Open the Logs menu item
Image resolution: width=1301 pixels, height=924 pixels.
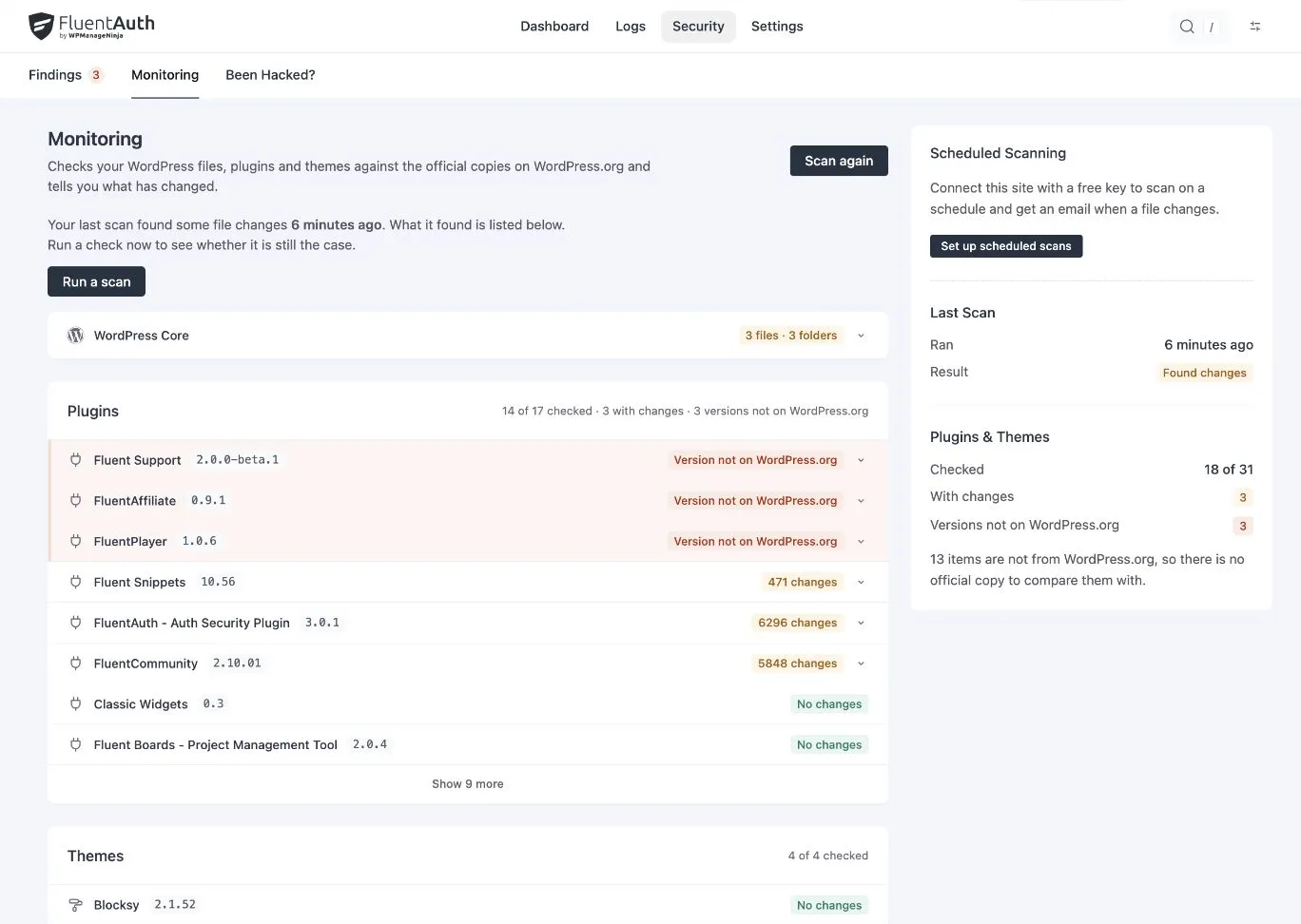(x=631, y=27)
